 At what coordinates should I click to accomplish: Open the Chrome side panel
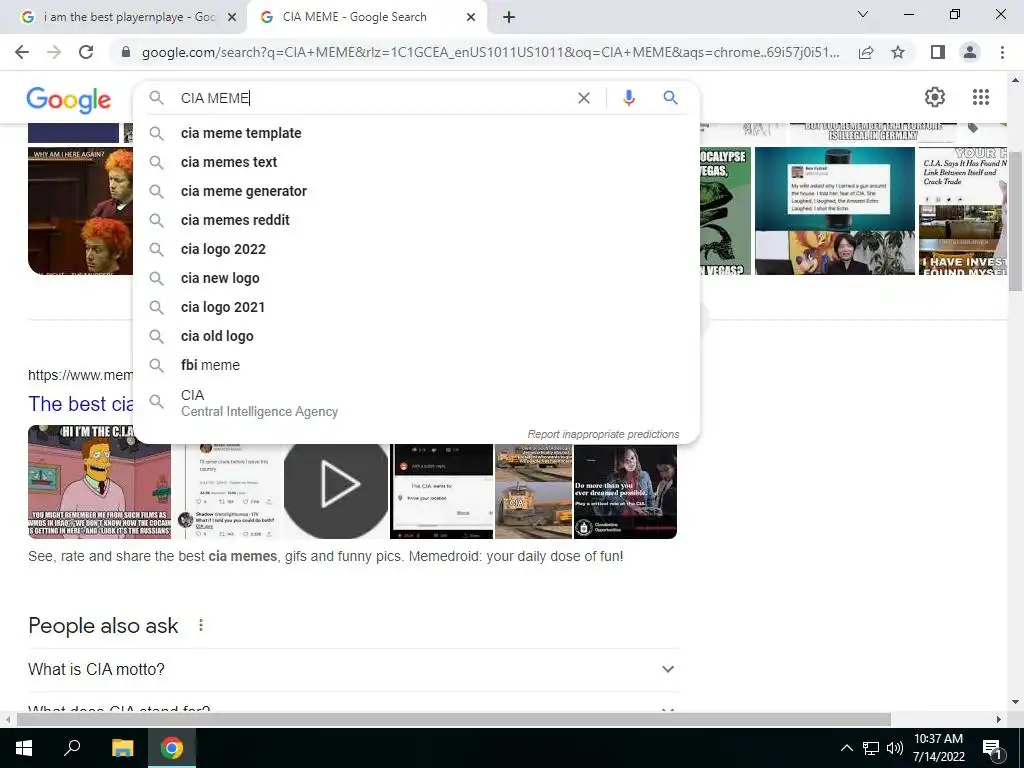point(938,52)
